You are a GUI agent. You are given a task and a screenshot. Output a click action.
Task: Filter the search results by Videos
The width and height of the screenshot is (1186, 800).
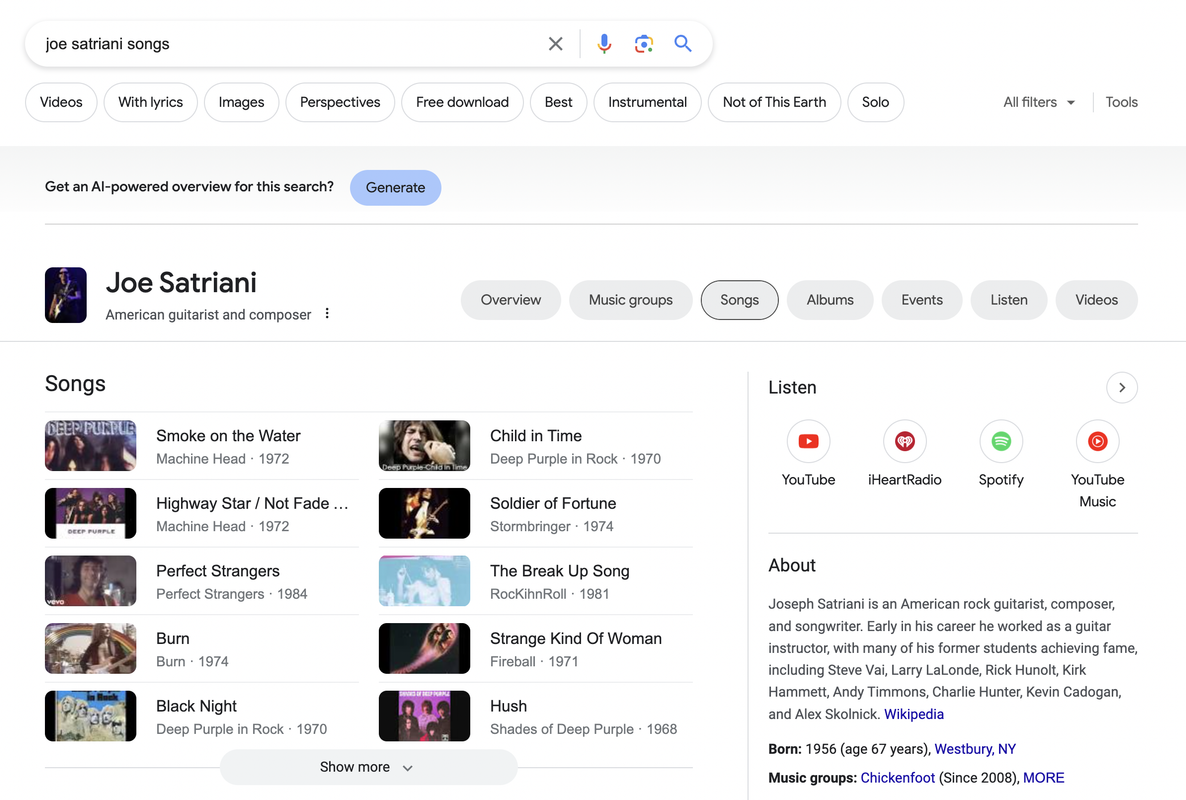(61, 102)
